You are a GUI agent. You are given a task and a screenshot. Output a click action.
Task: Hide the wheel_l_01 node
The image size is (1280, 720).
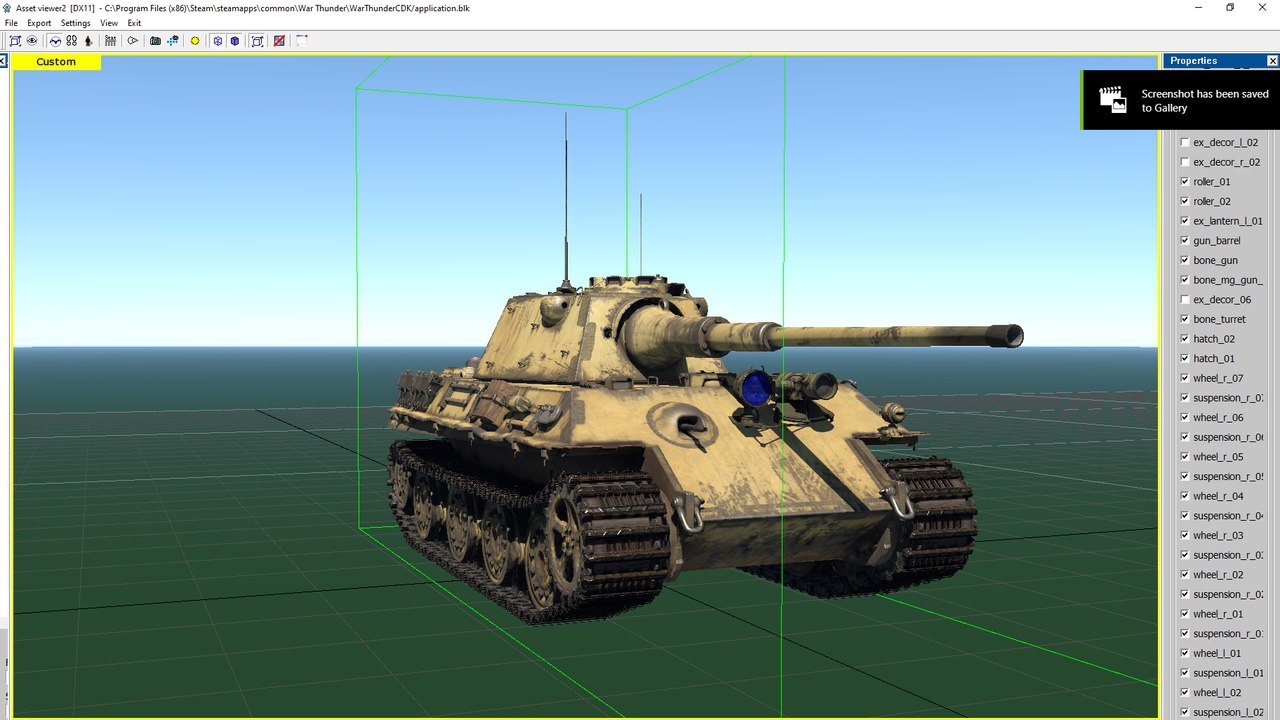(1185, 654)
